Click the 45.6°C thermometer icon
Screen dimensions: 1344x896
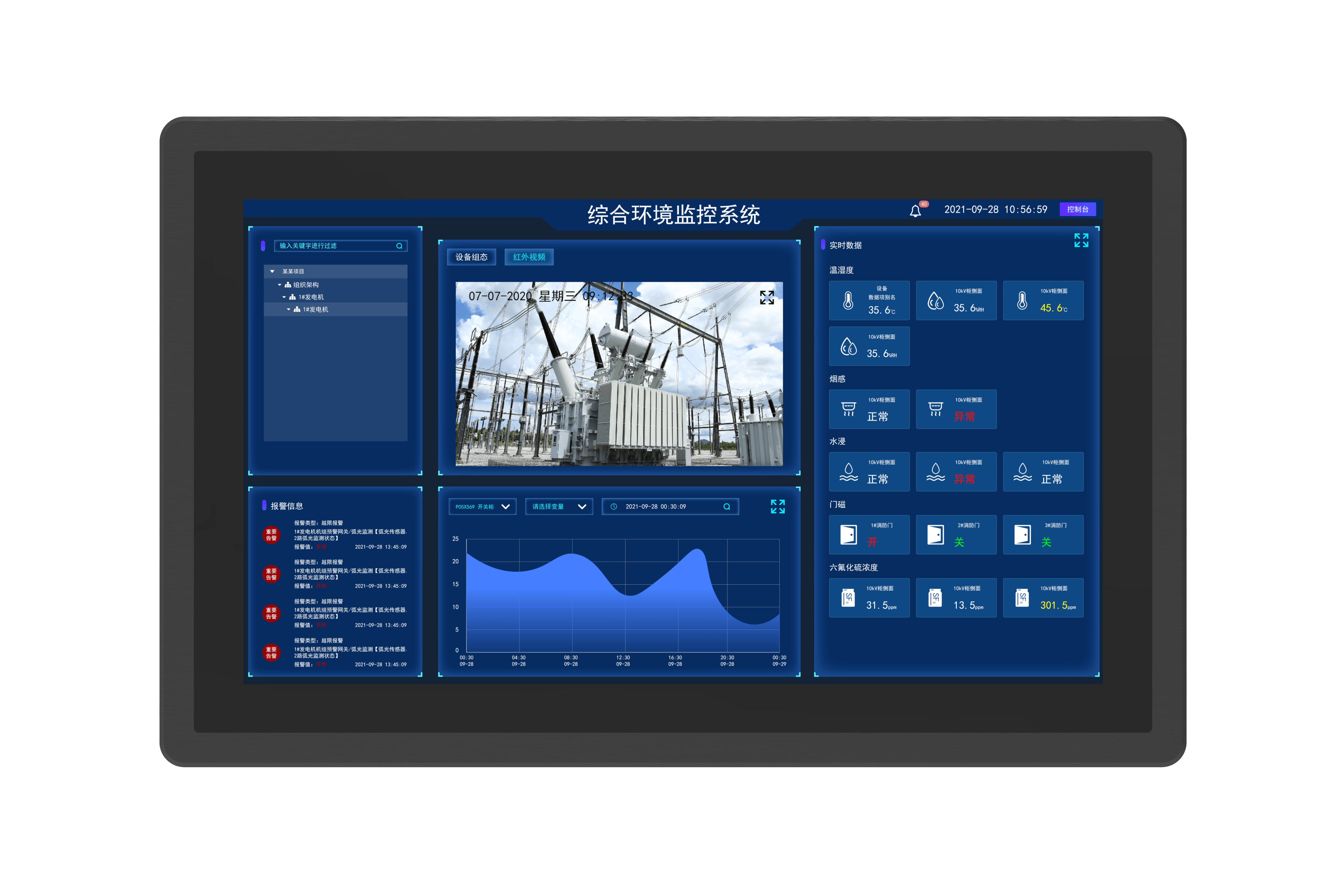(1022, 301)
